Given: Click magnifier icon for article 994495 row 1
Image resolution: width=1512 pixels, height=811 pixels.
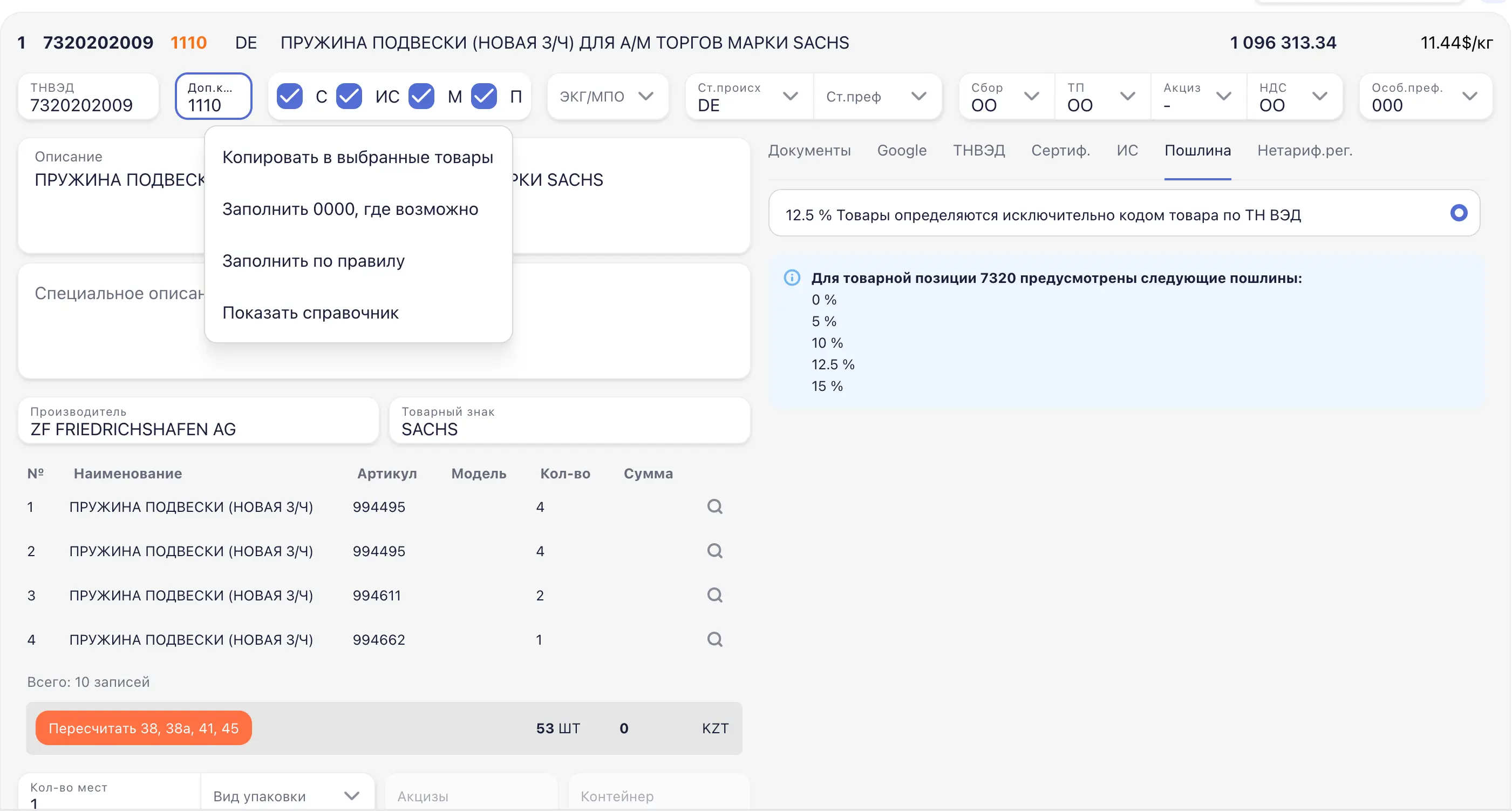Looking at the screenshot, I should tap(714, 506).
